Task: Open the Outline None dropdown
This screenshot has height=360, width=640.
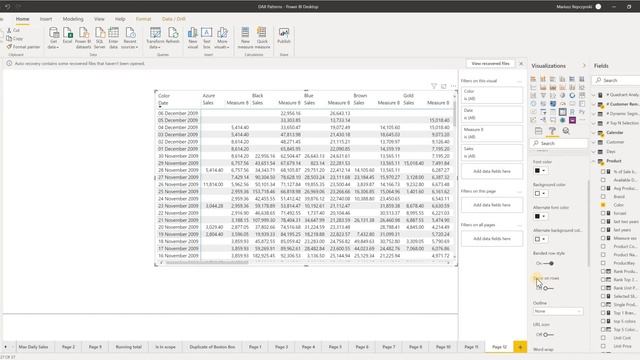Action: point(558,311)
